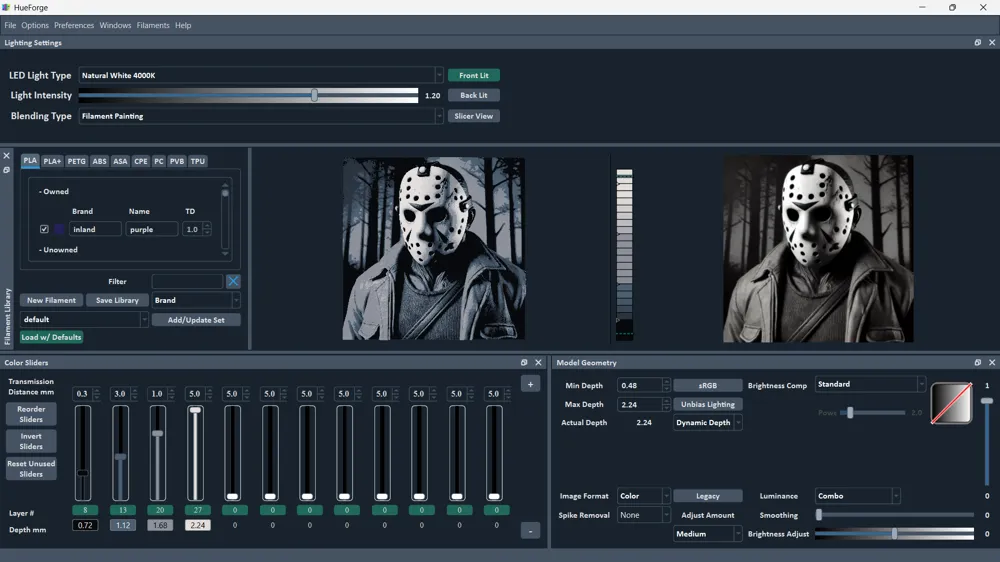The image size is (1000, 562).
Task: Edit the inland Brand field
Action: tap(95, 229)
